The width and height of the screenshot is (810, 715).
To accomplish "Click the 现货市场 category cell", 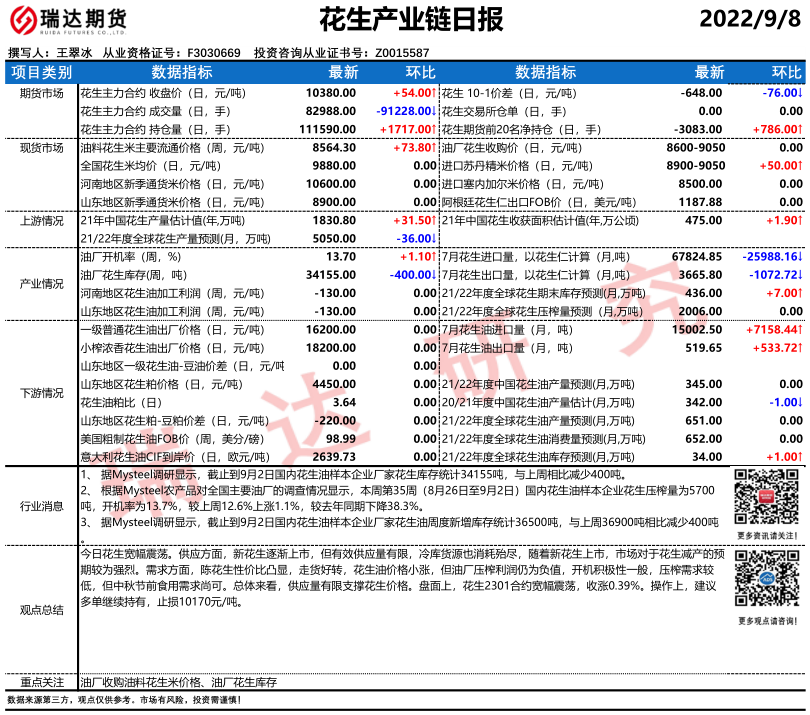I will 41,147.
